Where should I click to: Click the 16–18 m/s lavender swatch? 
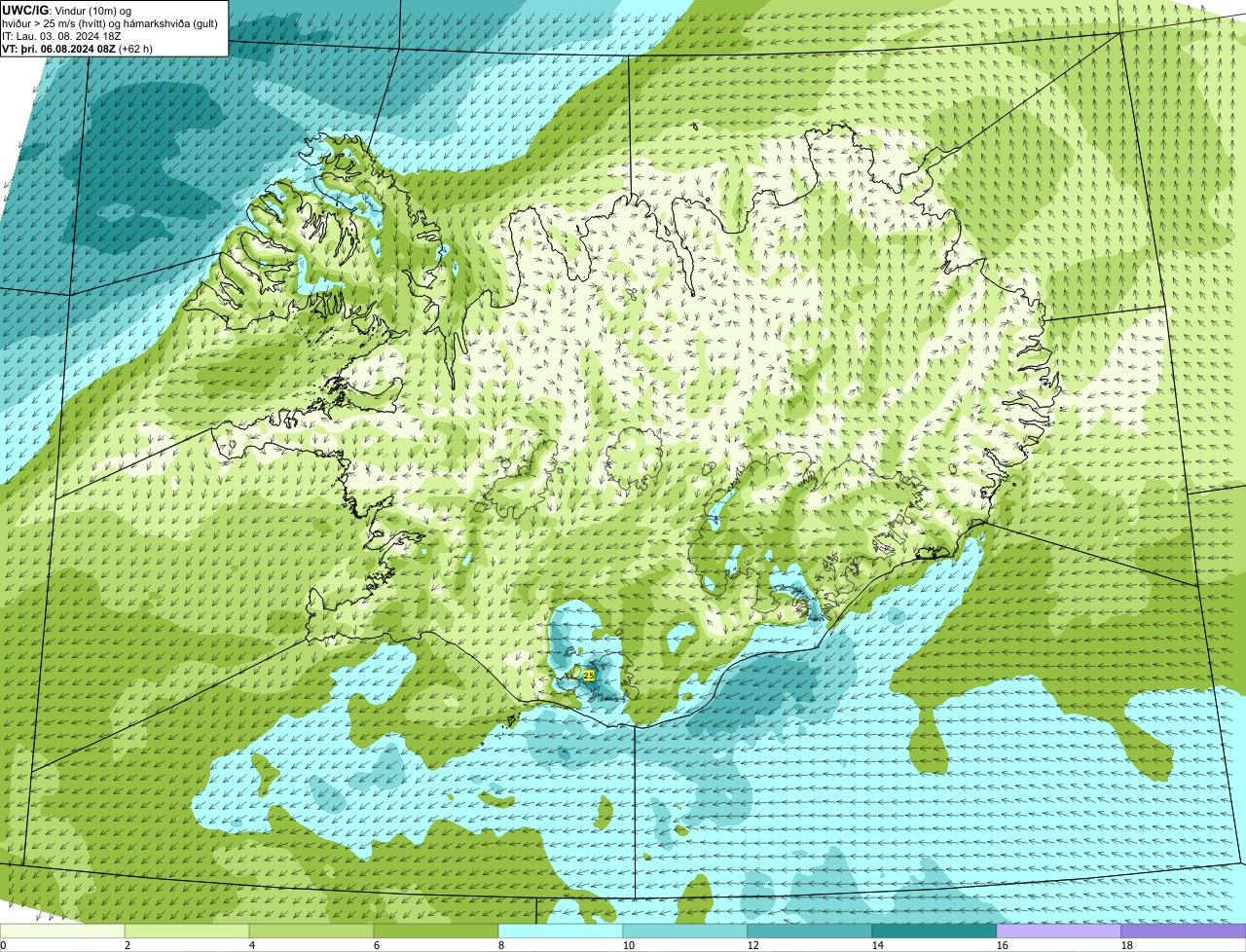pyautogui.click(x=1059, y=931)
